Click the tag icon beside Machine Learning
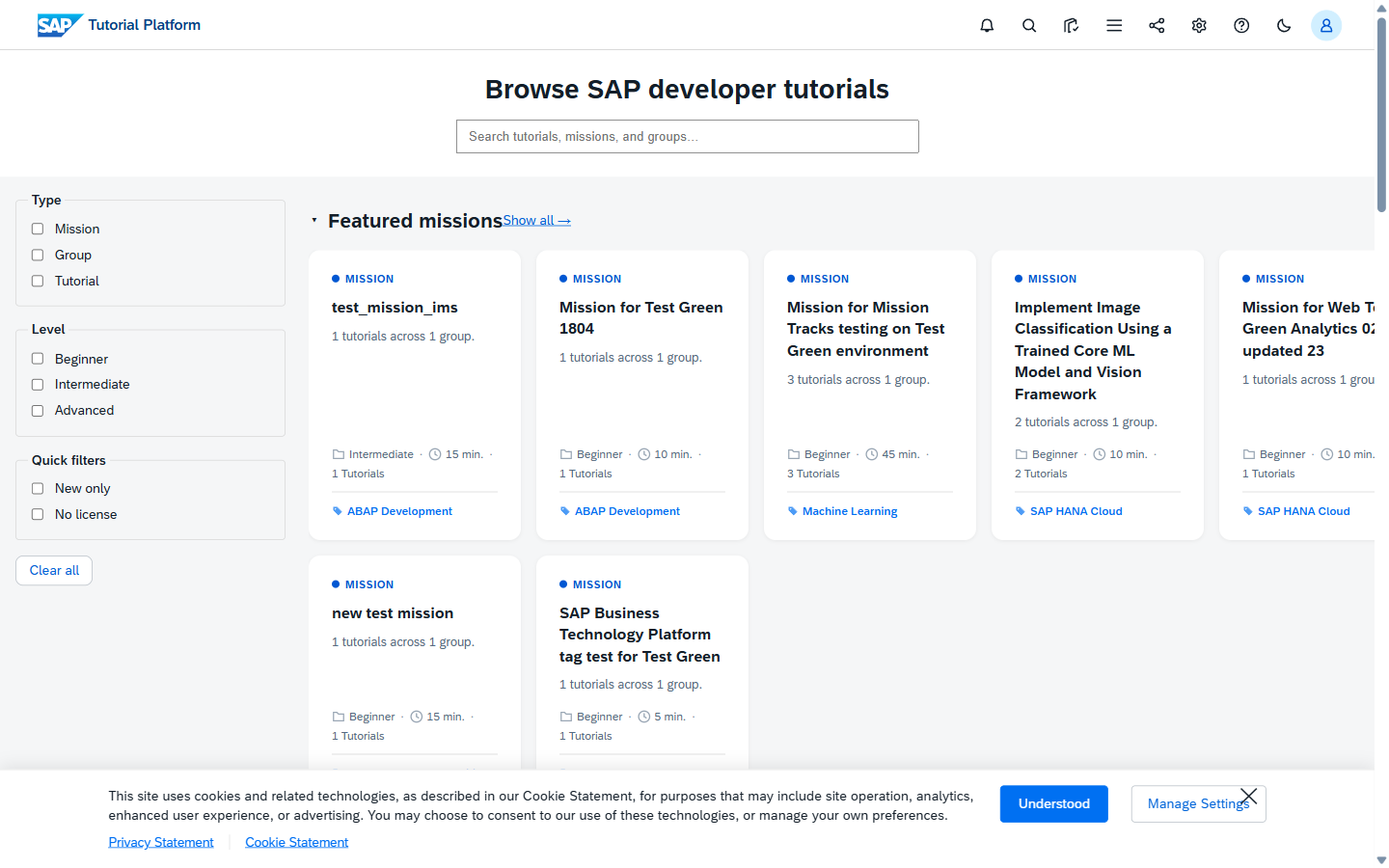1389x868 pixels. point(793,511)
